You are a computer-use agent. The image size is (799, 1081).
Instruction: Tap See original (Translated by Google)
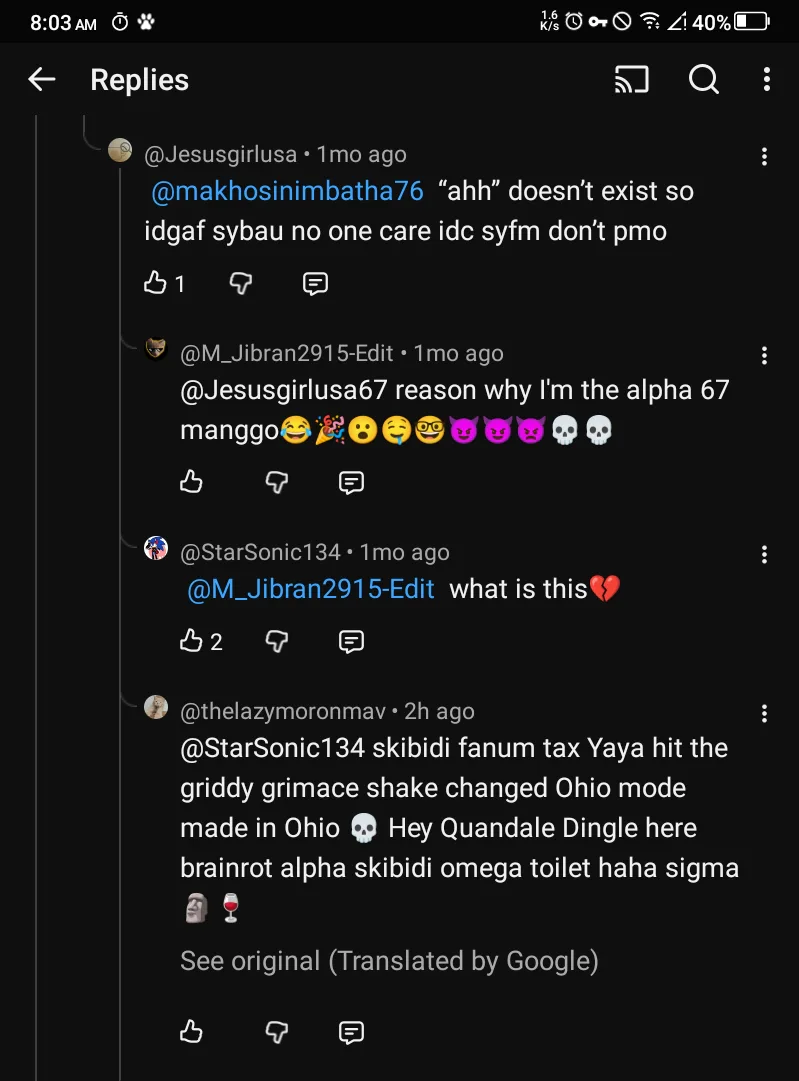[x=389, y=961]
